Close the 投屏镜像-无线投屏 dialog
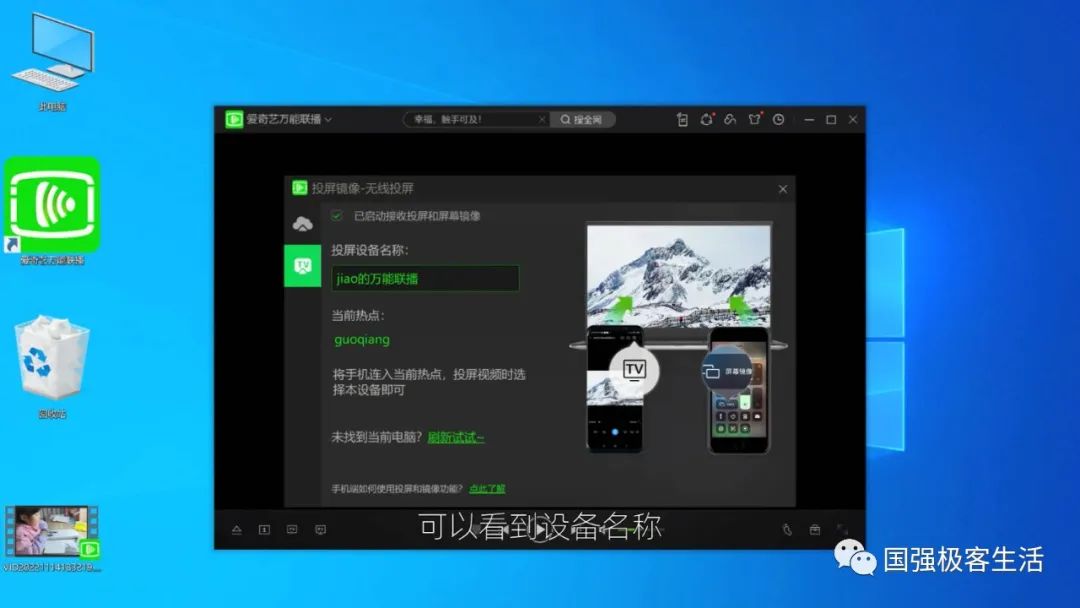The image size is (1080, 608). 782,189
